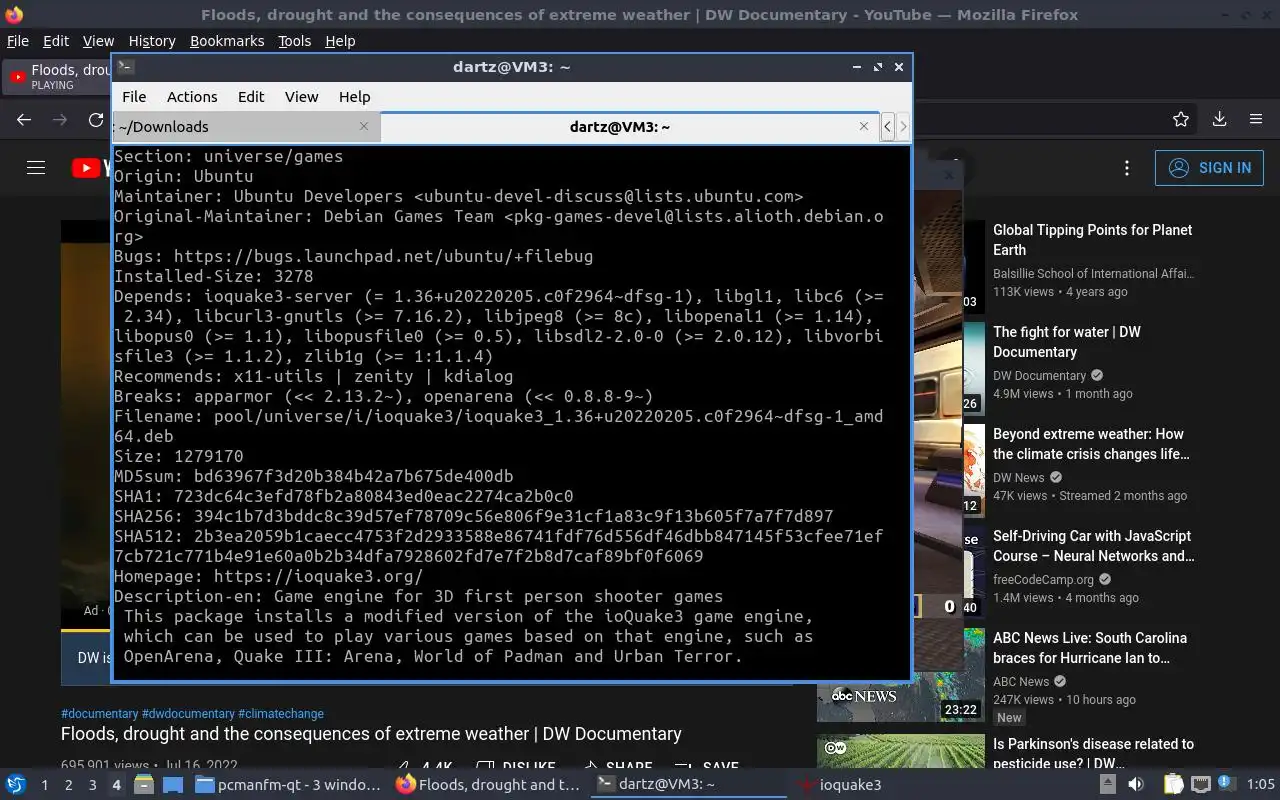Click the Firefox tab Floods, drou... playing
The width and height of the screenshot is (1280, 800).
coord(58,77)
